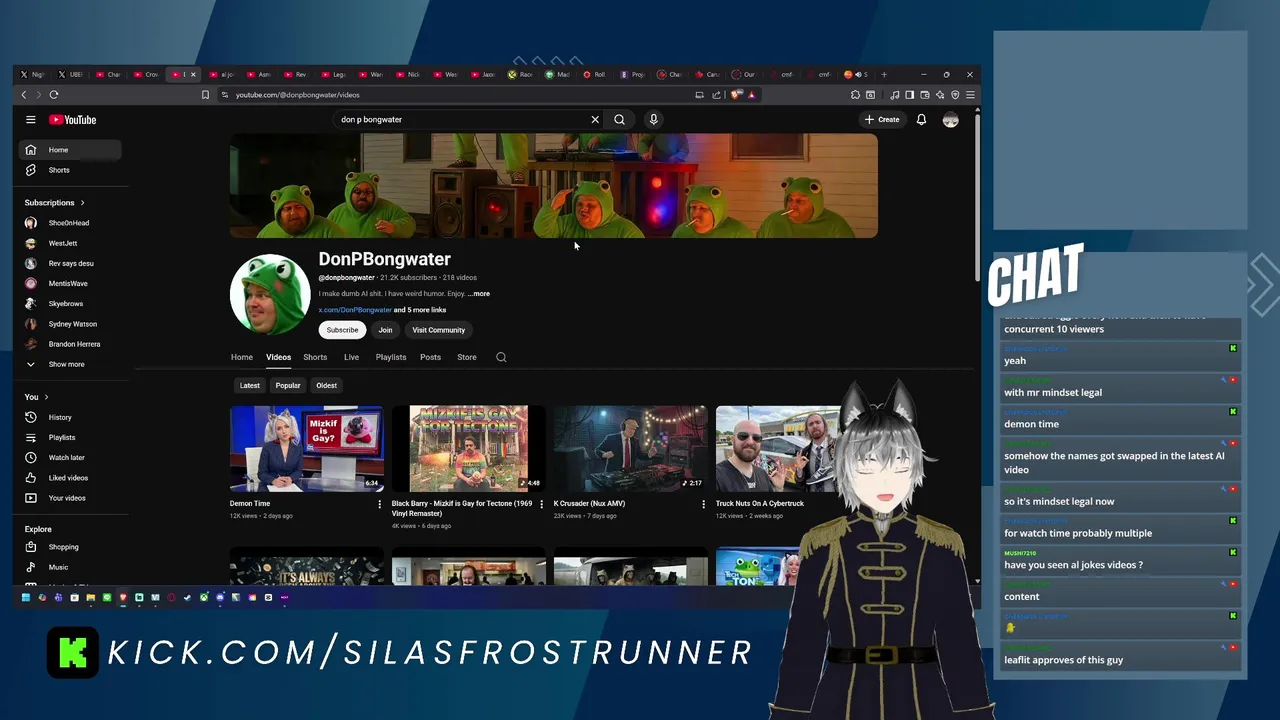Go to Shorts in the sidebar
1280x720 pixels.
click(x=70, y=170)
